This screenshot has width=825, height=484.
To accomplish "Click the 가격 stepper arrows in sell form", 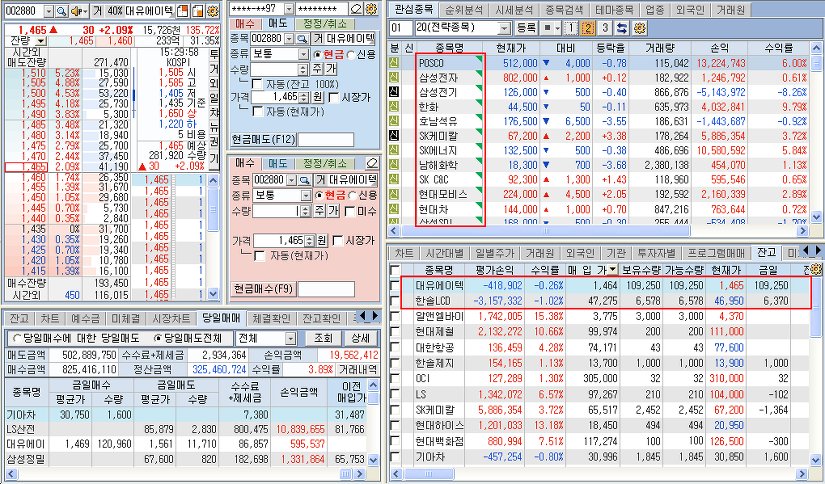I will (x=303, y=97).
